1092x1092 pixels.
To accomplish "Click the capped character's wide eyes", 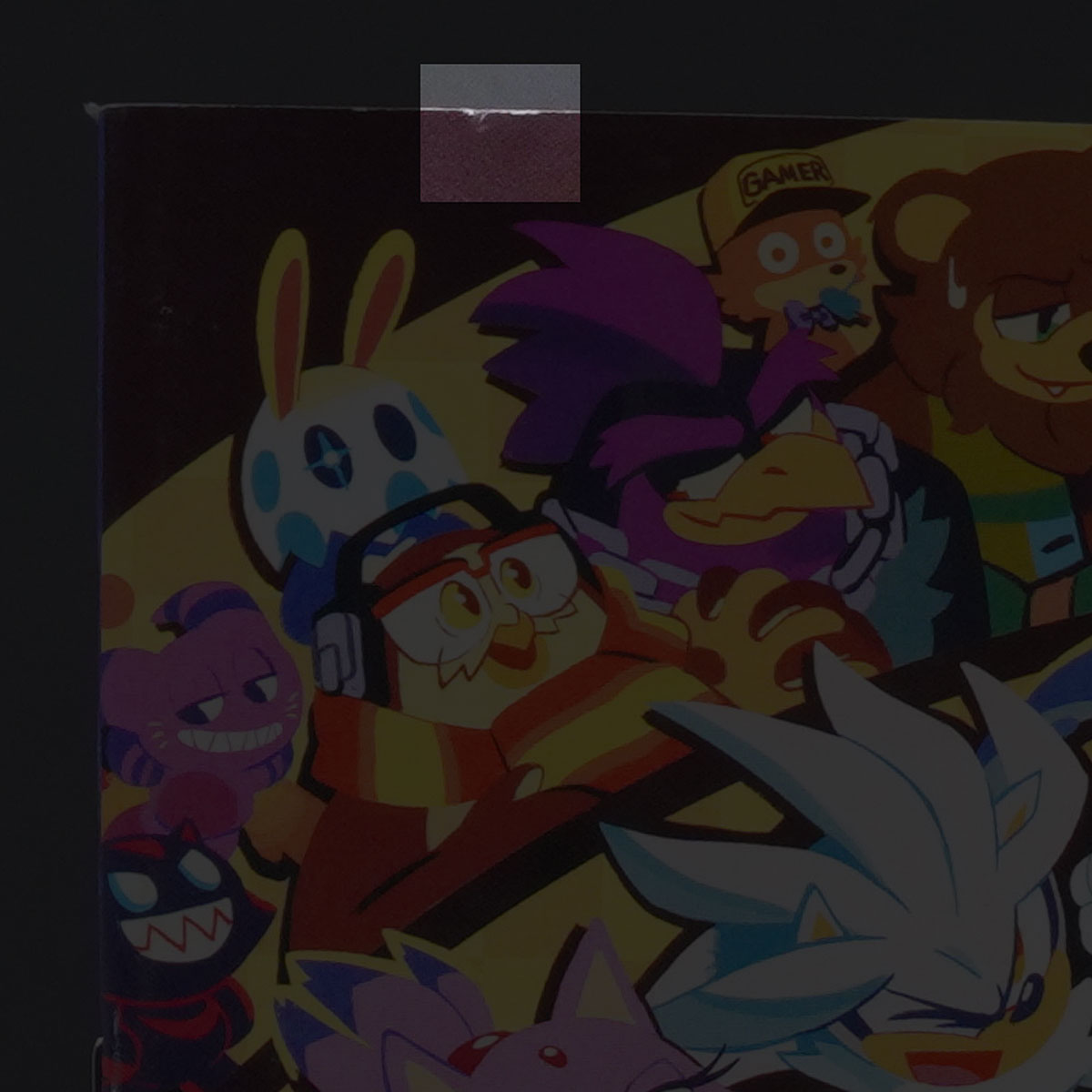I will pos(803,241).
